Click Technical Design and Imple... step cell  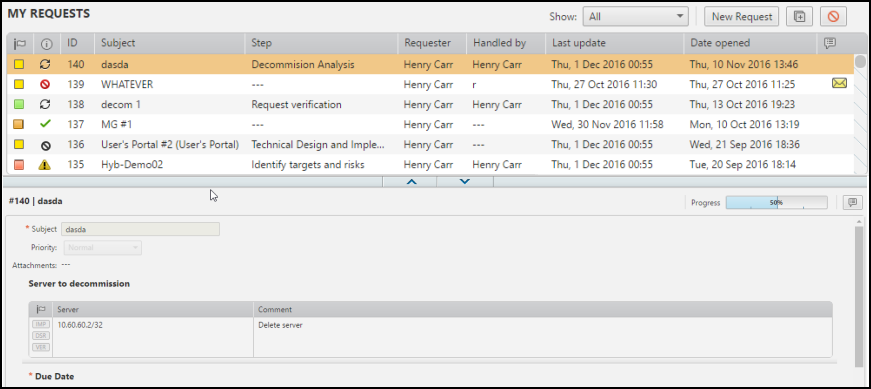(318, 144)
